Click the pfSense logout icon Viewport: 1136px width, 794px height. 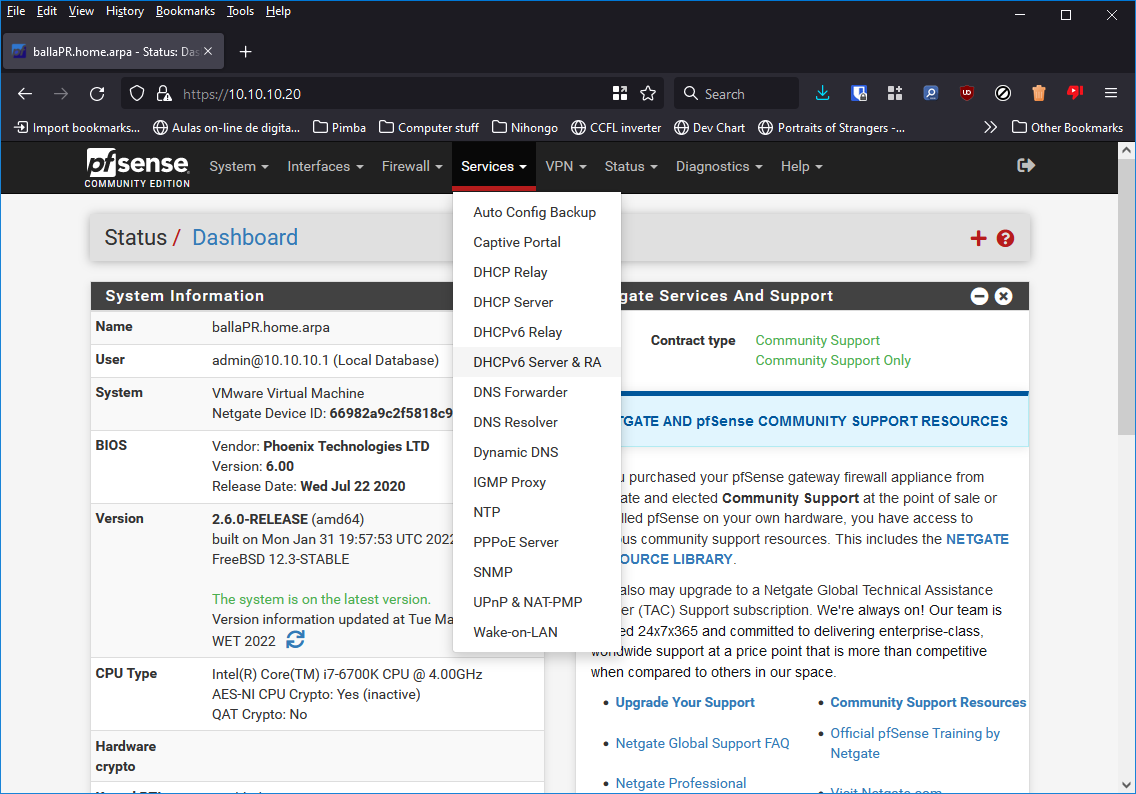pos(1025,166)
